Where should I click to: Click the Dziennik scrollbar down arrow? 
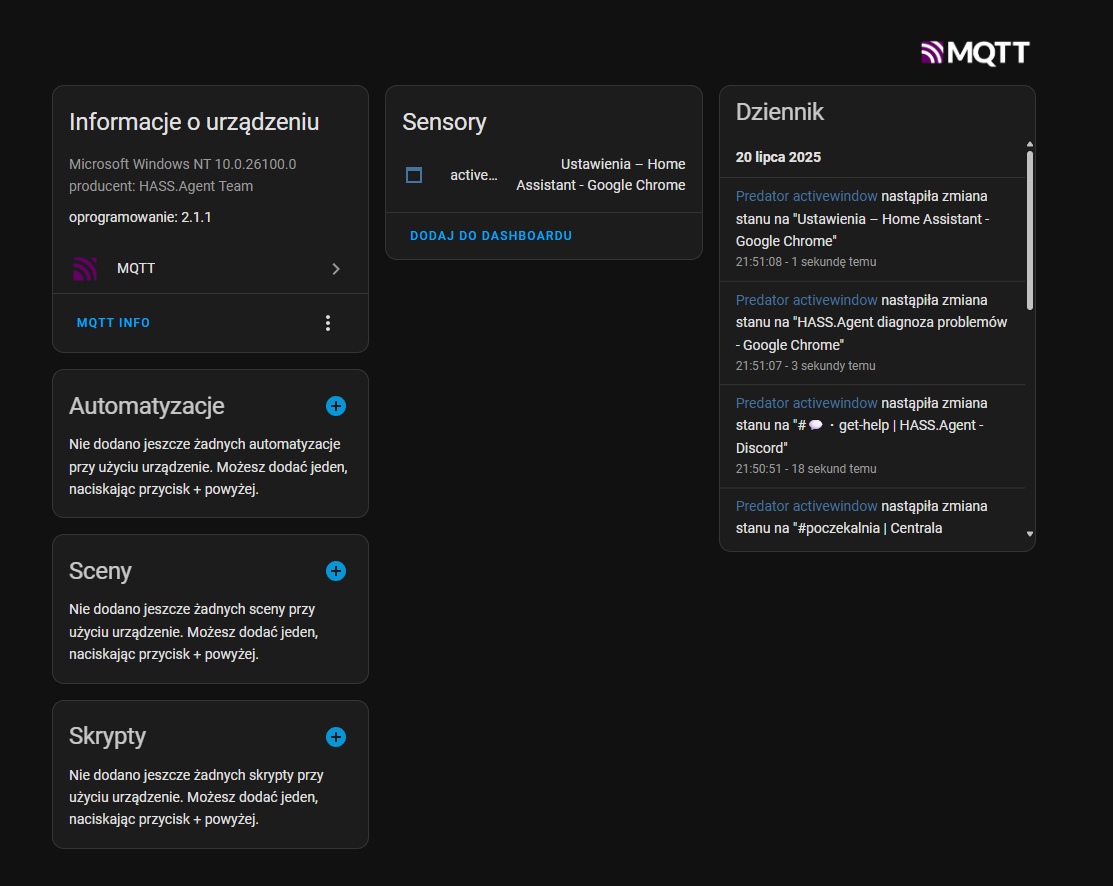coord(1030,534)
